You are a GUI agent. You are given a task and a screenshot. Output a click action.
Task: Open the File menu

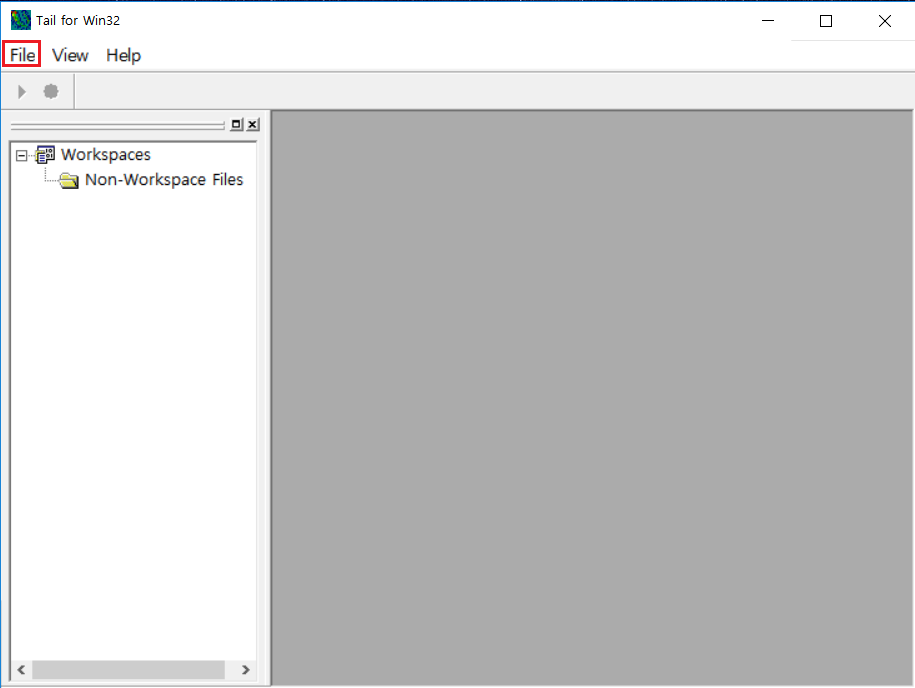22,55
